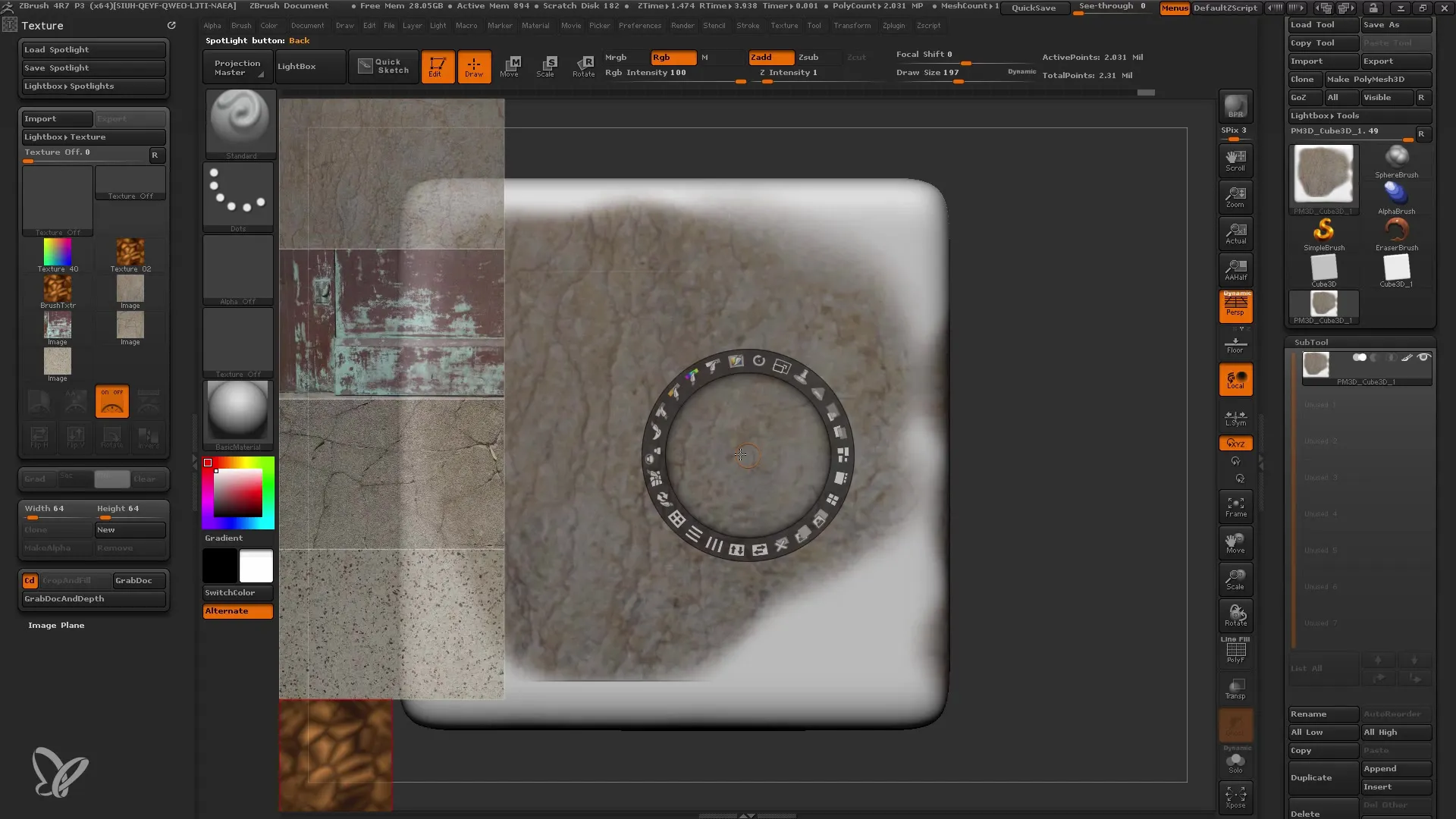Open the Texture palette menu
Viewport: 1456px width, 819px height.
click(784, 25)
